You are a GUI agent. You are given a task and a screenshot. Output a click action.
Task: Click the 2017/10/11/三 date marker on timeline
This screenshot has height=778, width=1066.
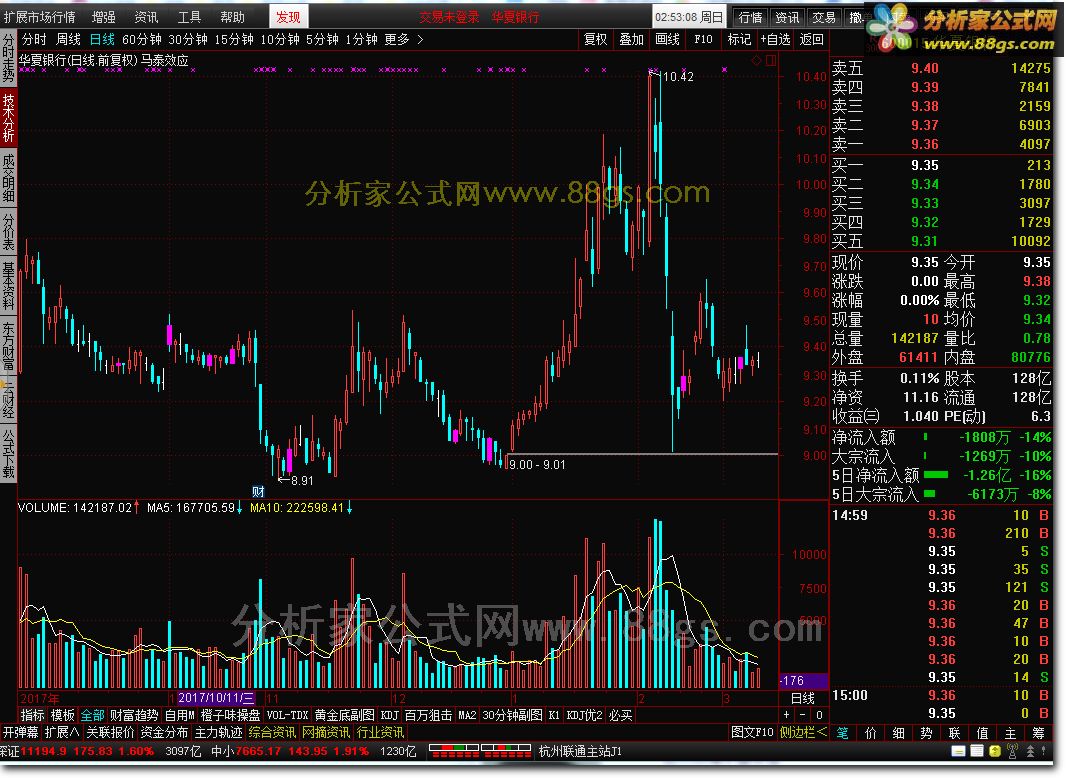click(x=216, y=698)
